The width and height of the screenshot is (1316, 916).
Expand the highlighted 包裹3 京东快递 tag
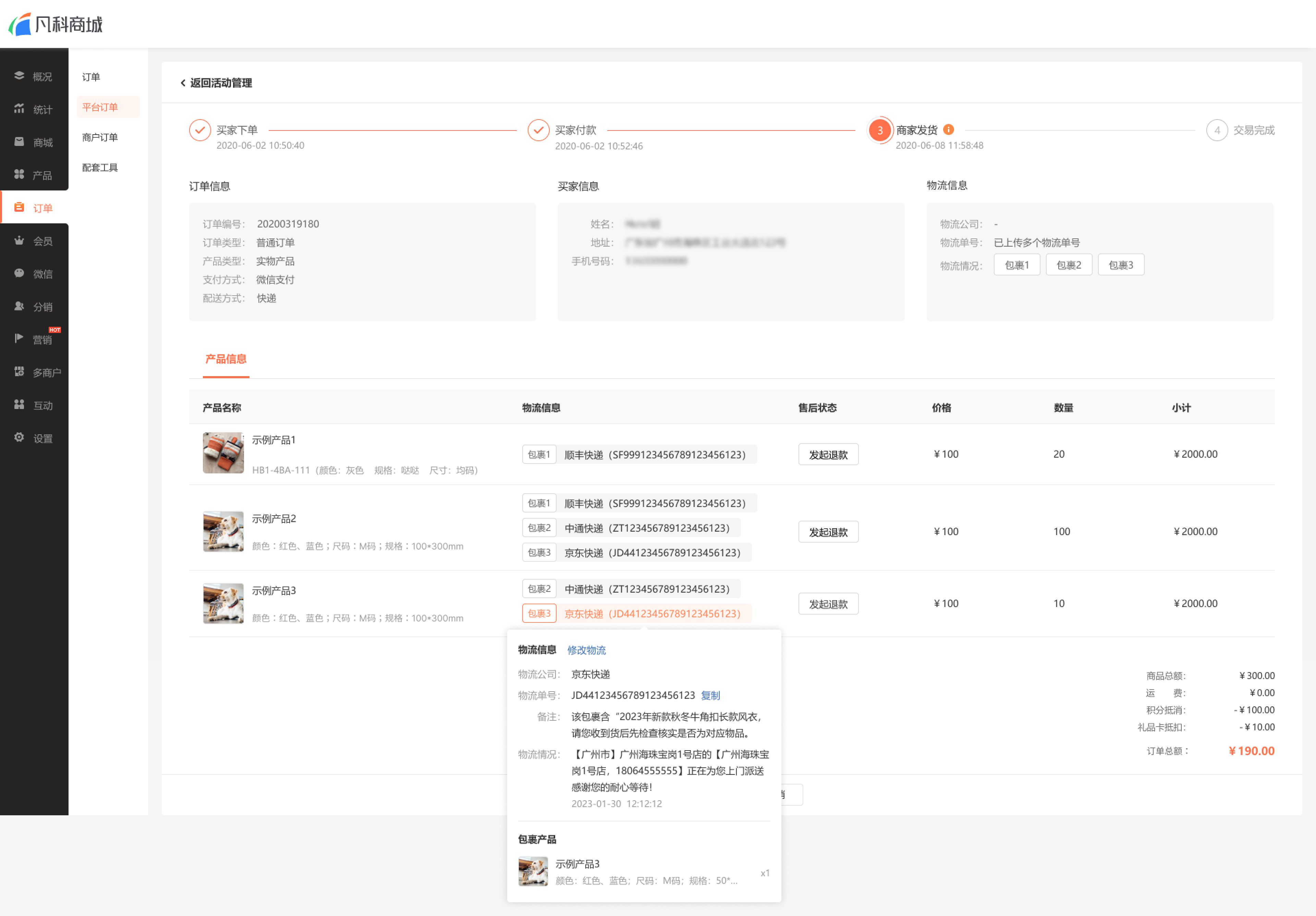636,614
